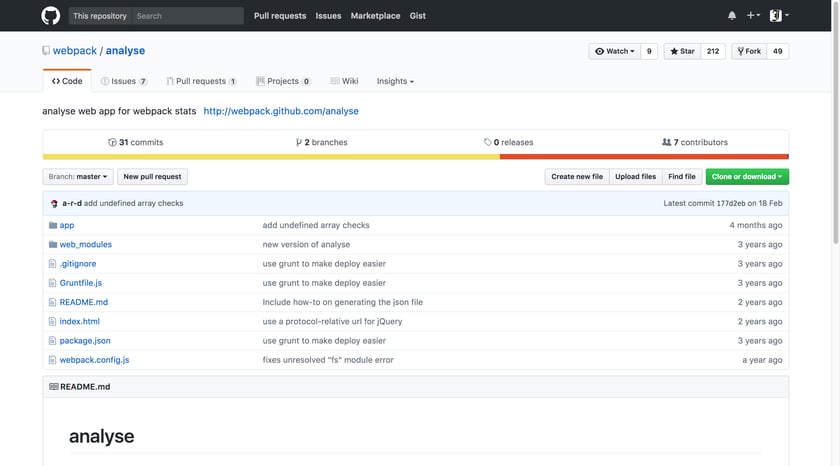Open the 2 branches link
Viewport: 840px width, 466px height.
point(321,142)
